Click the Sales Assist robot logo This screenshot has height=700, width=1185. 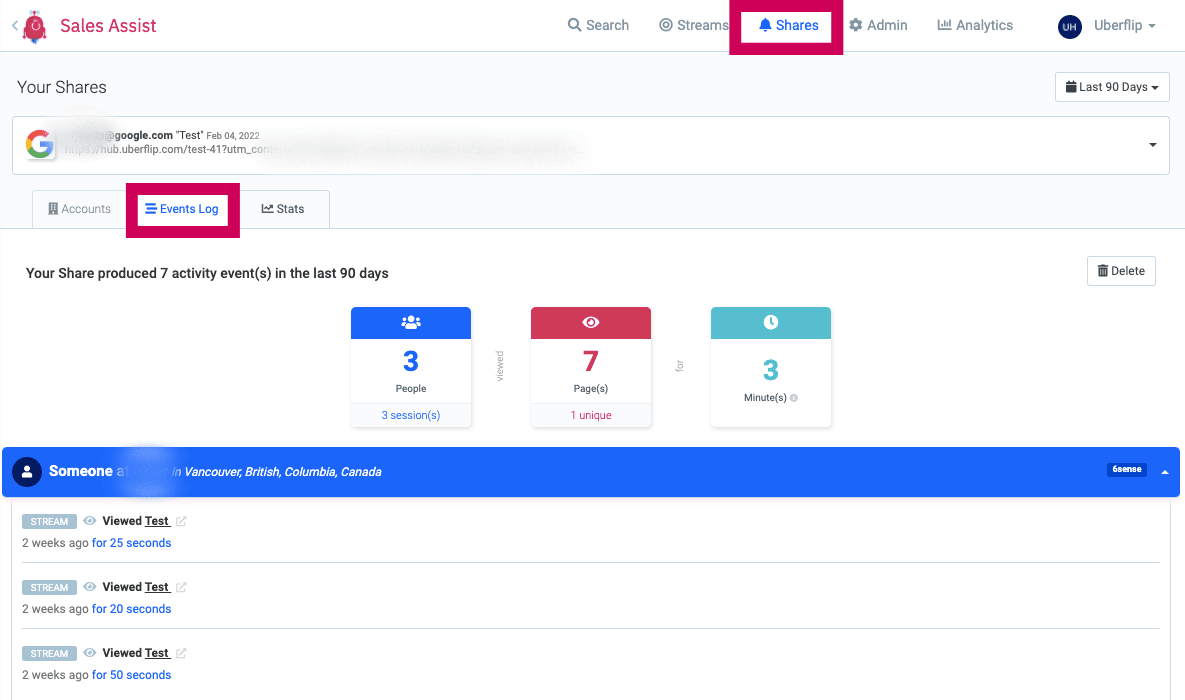point(34,26)
